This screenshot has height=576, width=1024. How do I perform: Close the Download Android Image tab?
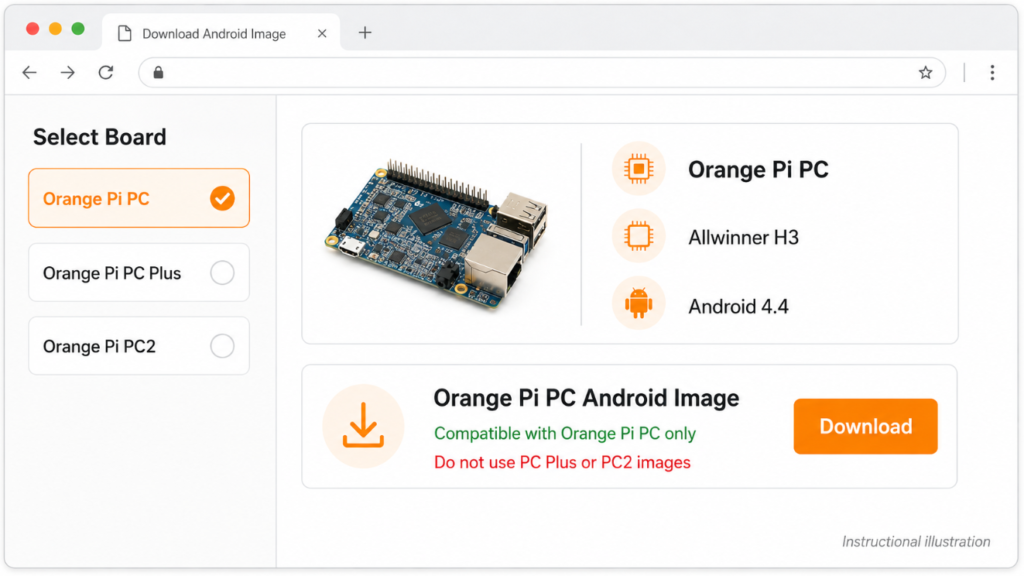(x=322, y=33)
